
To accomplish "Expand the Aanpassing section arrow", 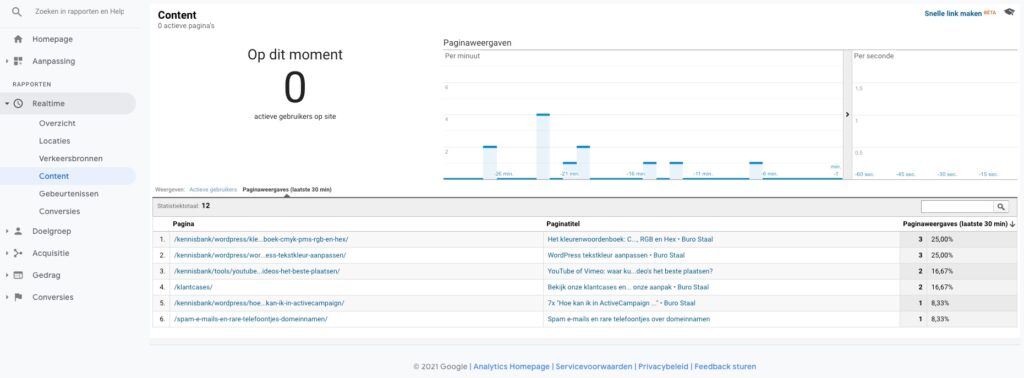I will pos(7,61).
